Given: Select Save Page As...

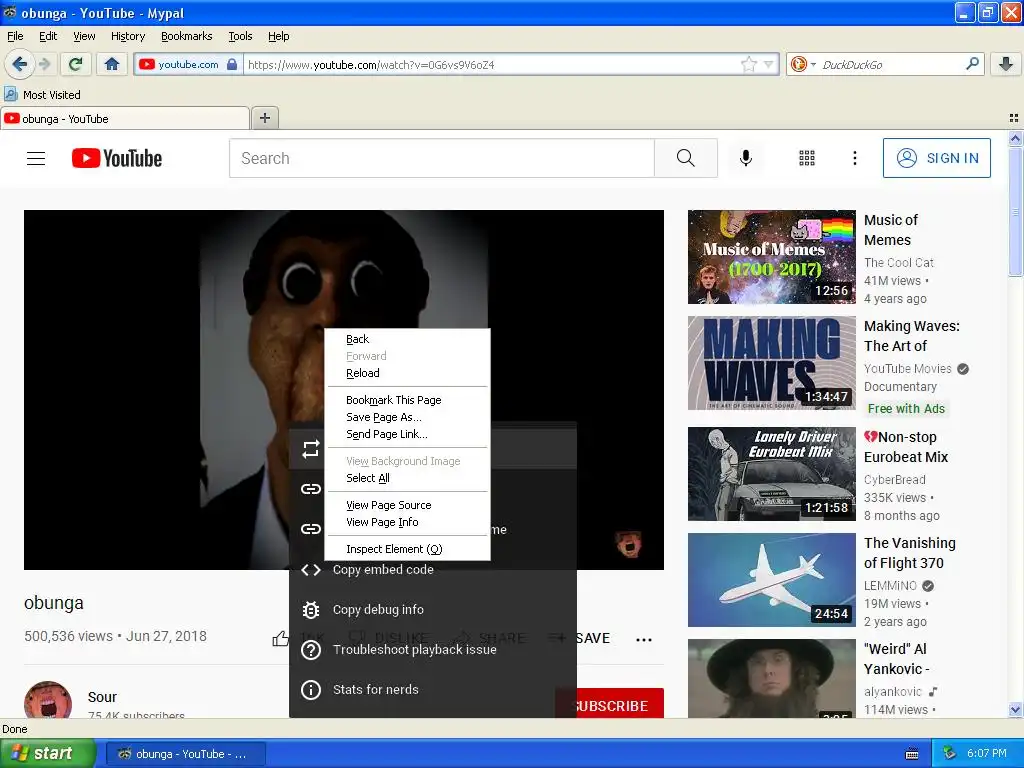Looking at the screenshot, I should pos(408,417).
